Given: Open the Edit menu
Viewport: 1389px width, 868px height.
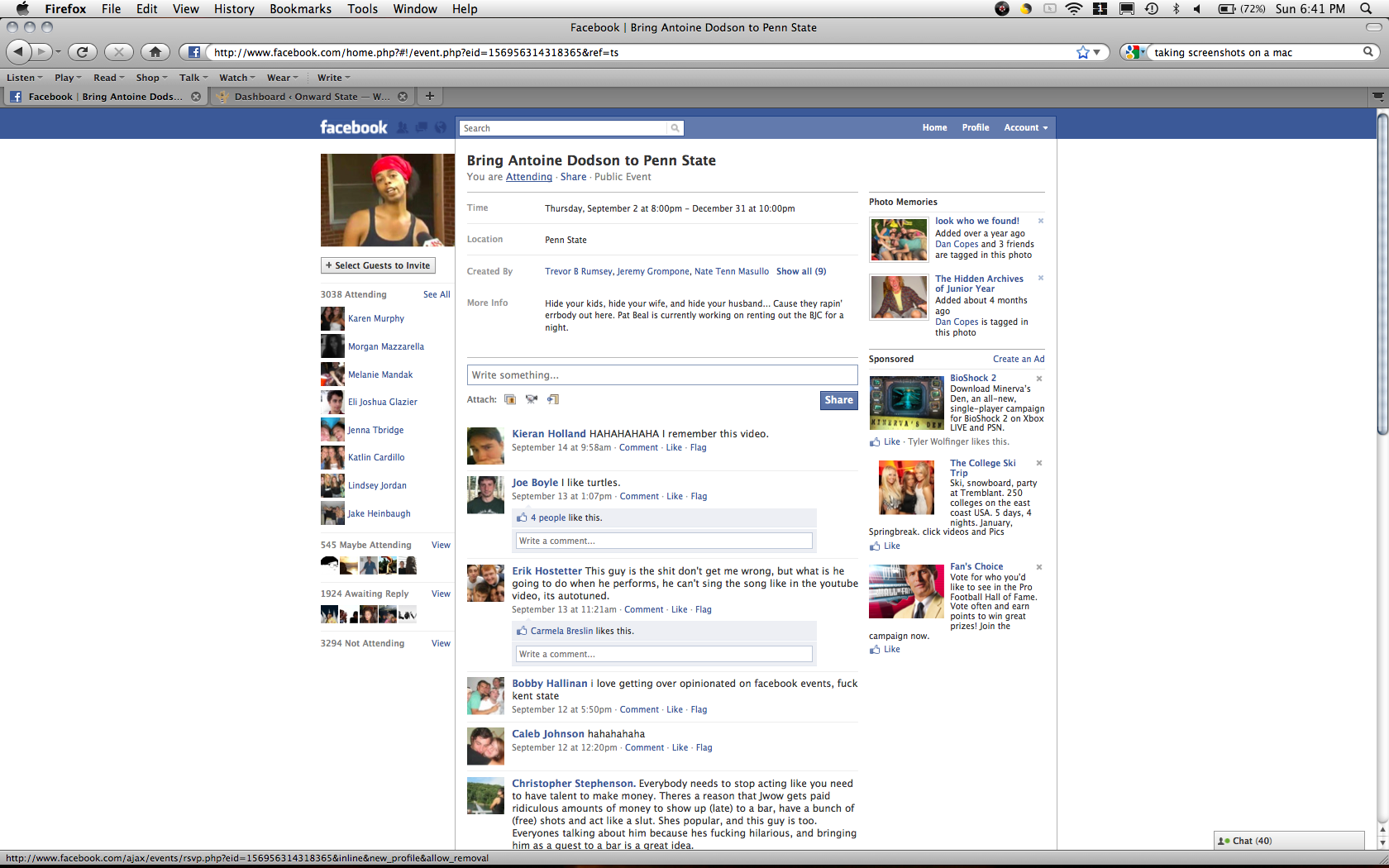Looking at the screenshot, I should click(x=147, y=9).
